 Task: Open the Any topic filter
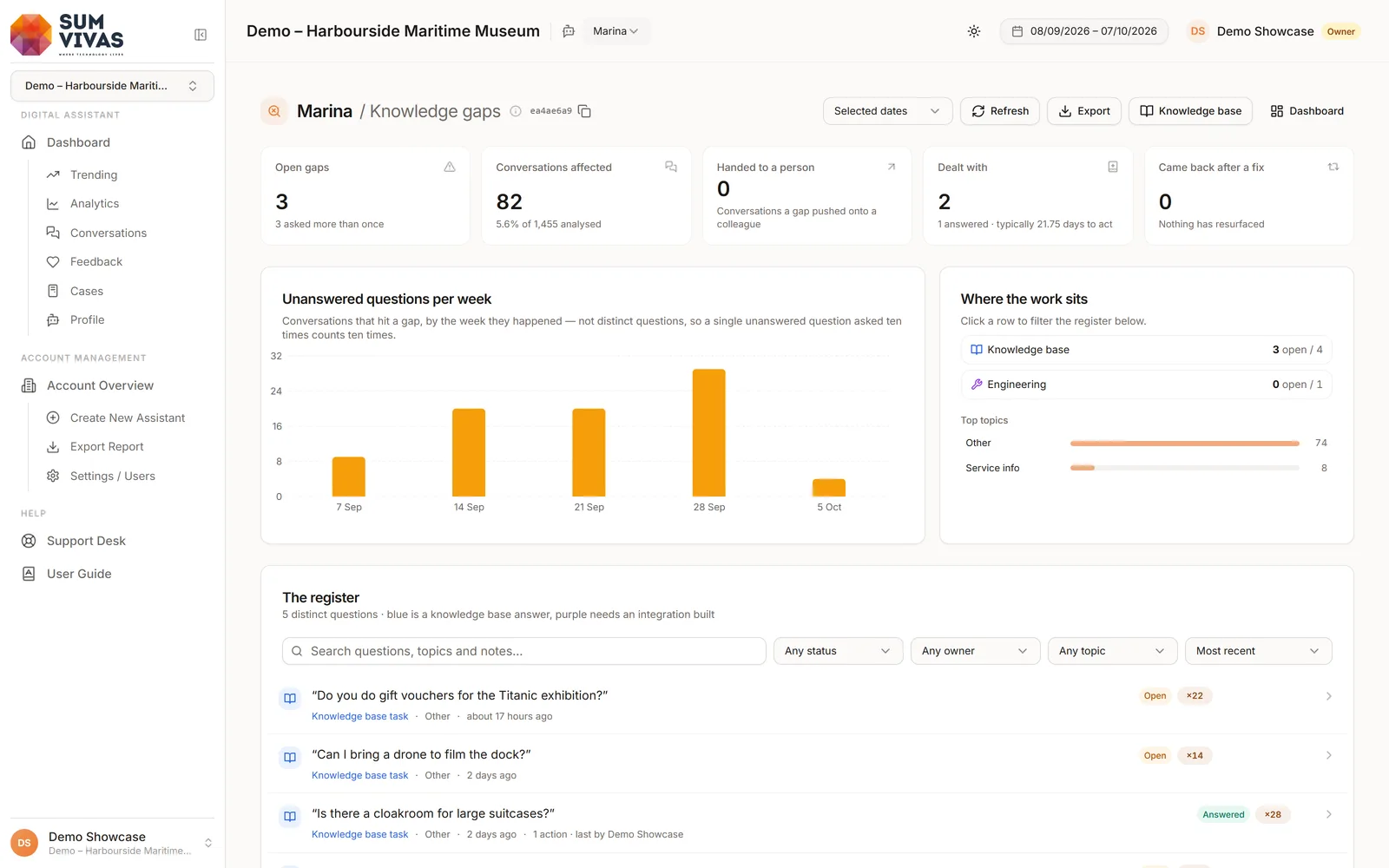click(x=1112, y=651)
